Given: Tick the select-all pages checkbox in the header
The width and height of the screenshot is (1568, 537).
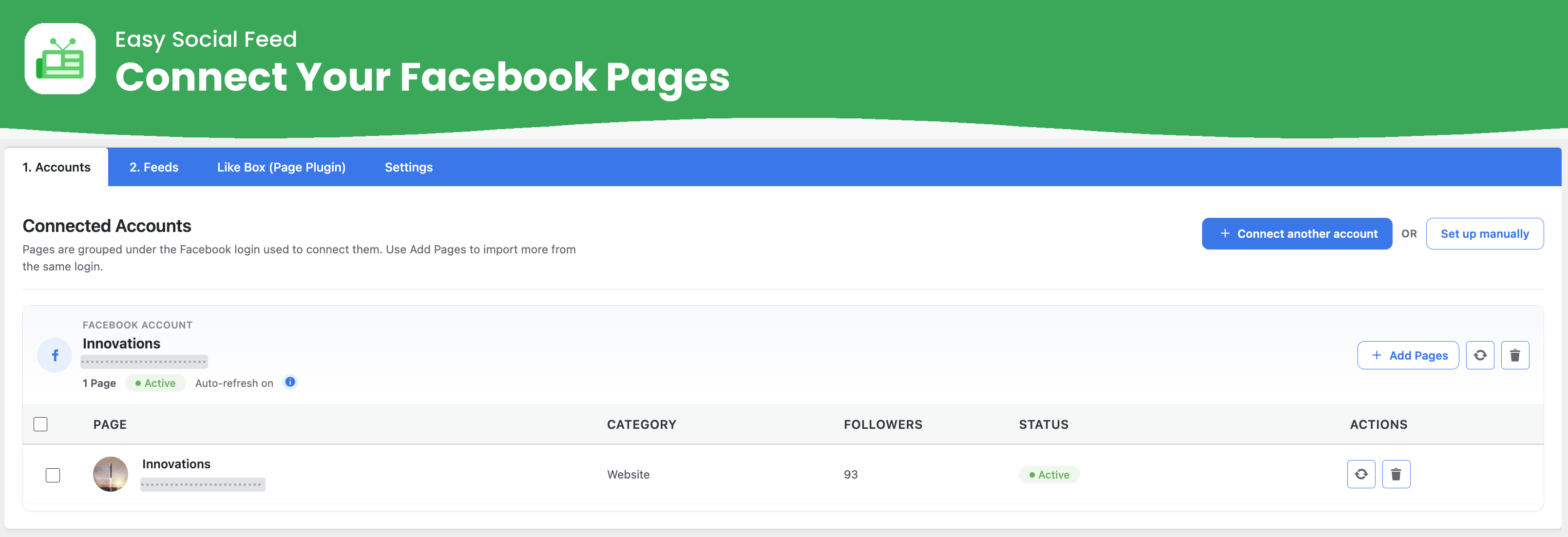Looking at the screenshot, I should (x=40, y=424).
